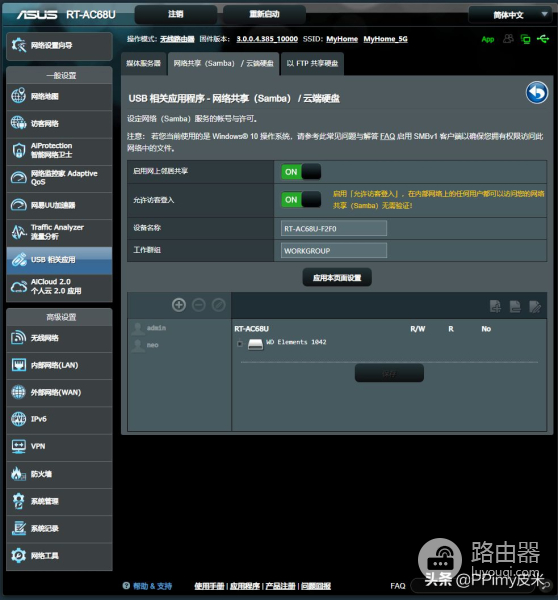Open the Help & Support link
Screen dimensions: 558x600
tap(152, 586)
